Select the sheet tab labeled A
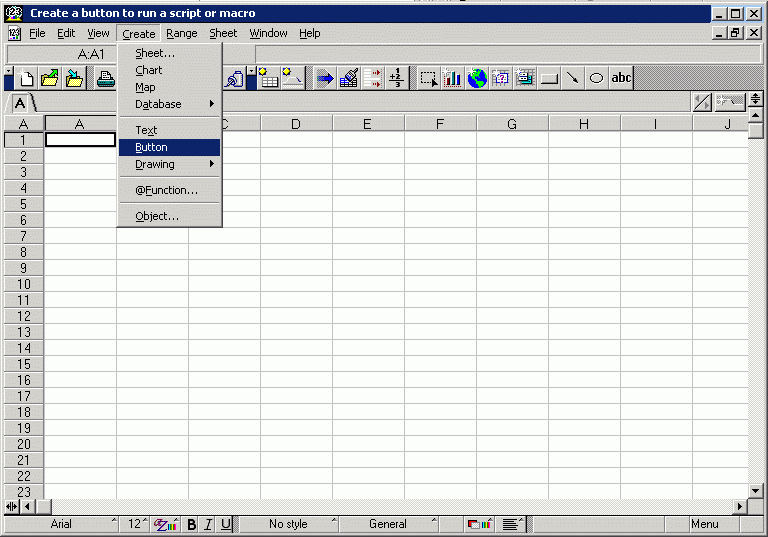The width and height of the screenshot is (768, 537). (x=20, y=103)
